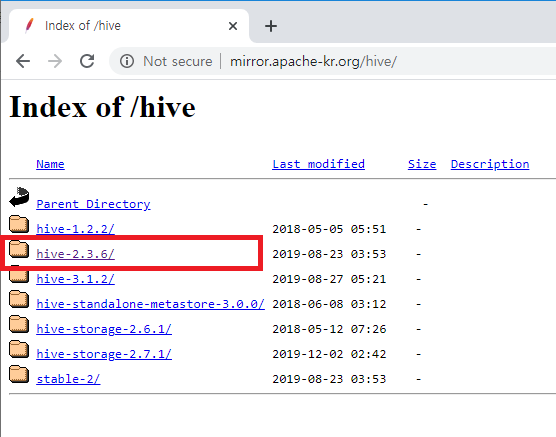556x437 pixels.
Task: Sort by Size column header
Action: (422, 164)
